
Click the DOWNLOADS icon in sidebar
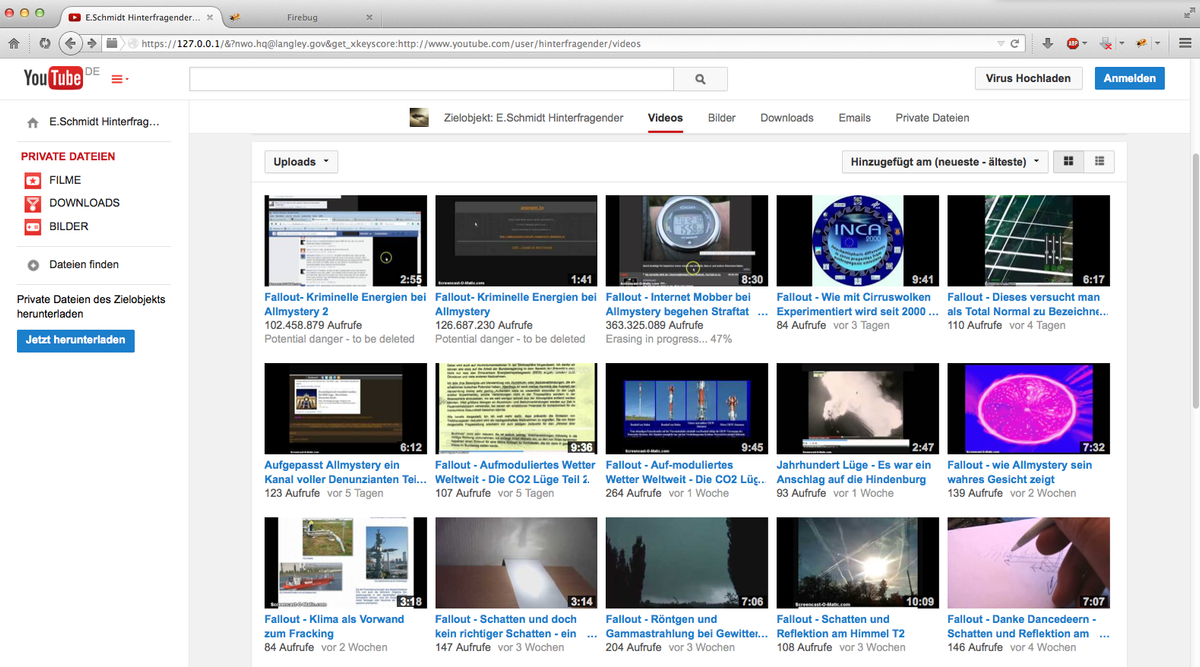[x=33, y=203]
